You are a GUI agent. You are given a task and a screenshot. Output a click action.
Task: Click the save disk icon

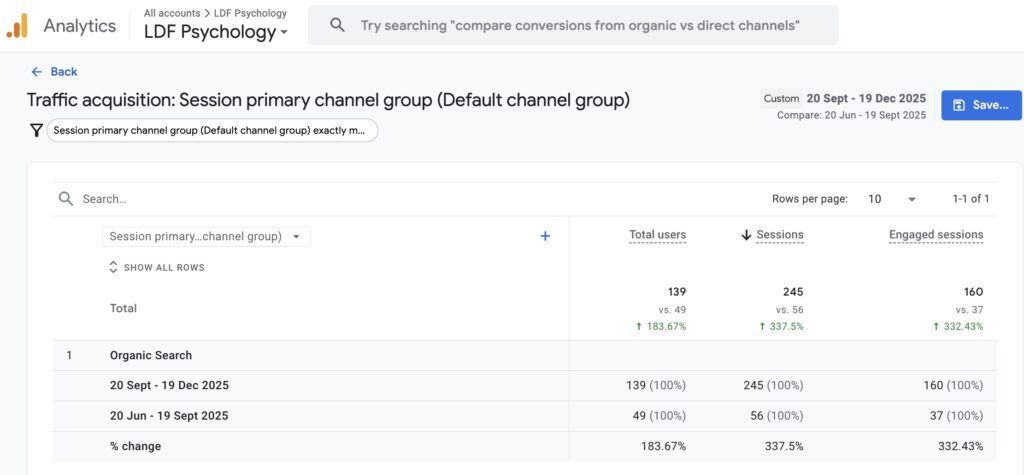tap(959, 105)
